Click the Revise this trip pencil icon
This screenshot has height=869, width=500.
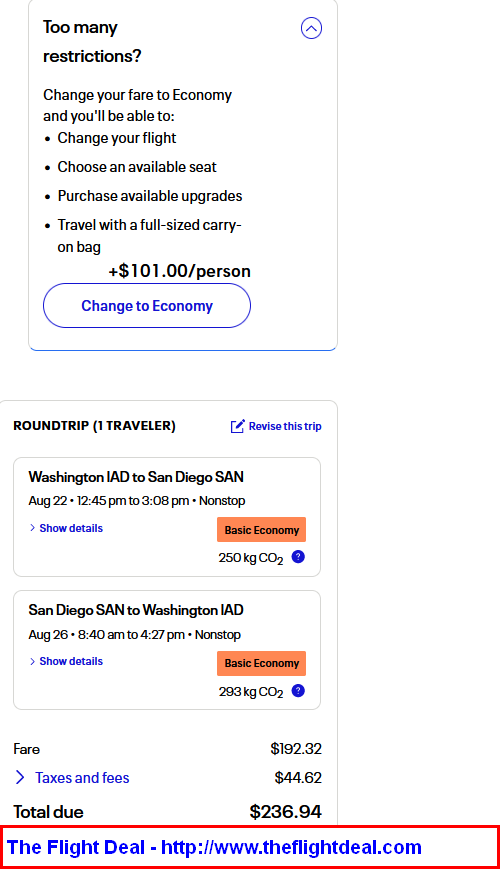pos(237,426)
